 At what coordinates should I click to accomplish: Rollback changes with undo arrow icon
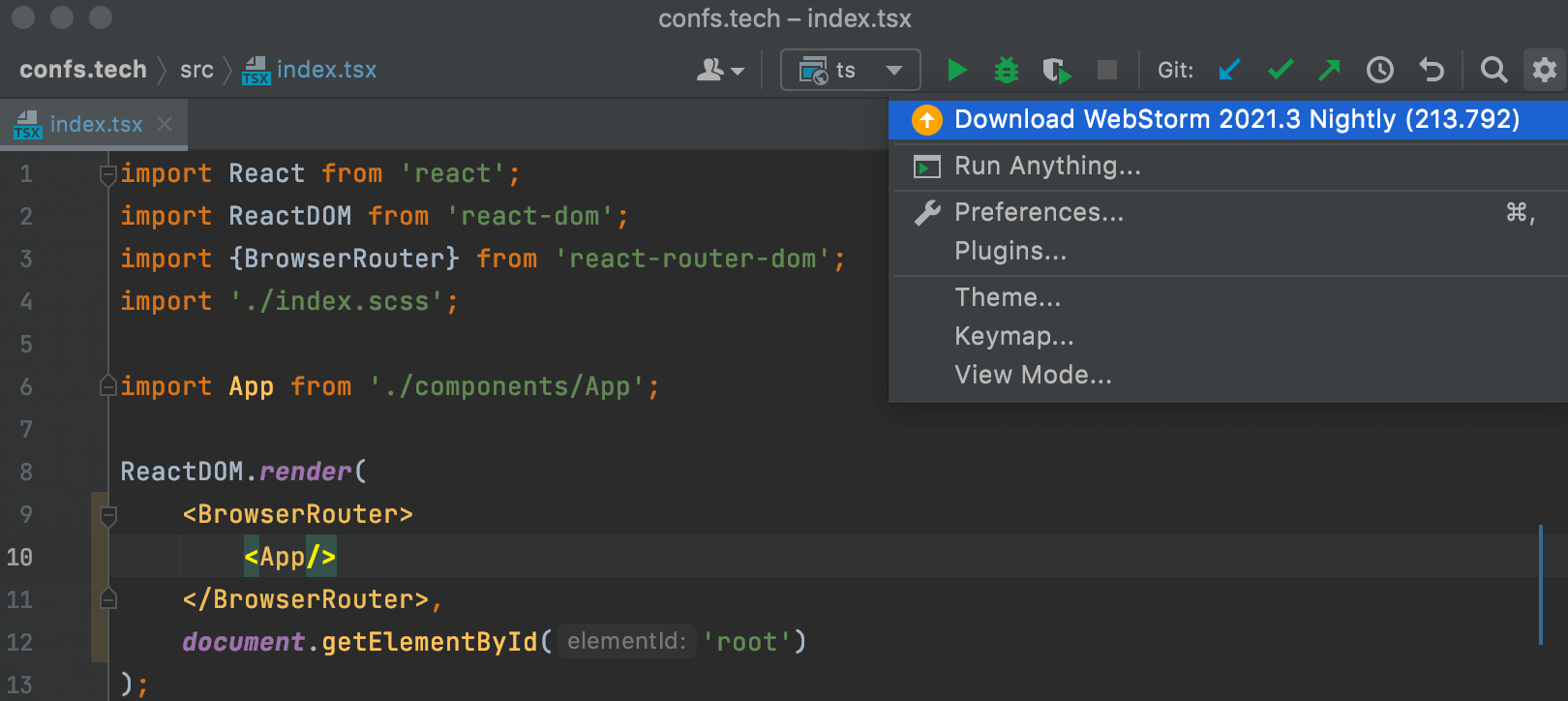coord(1432,70)
